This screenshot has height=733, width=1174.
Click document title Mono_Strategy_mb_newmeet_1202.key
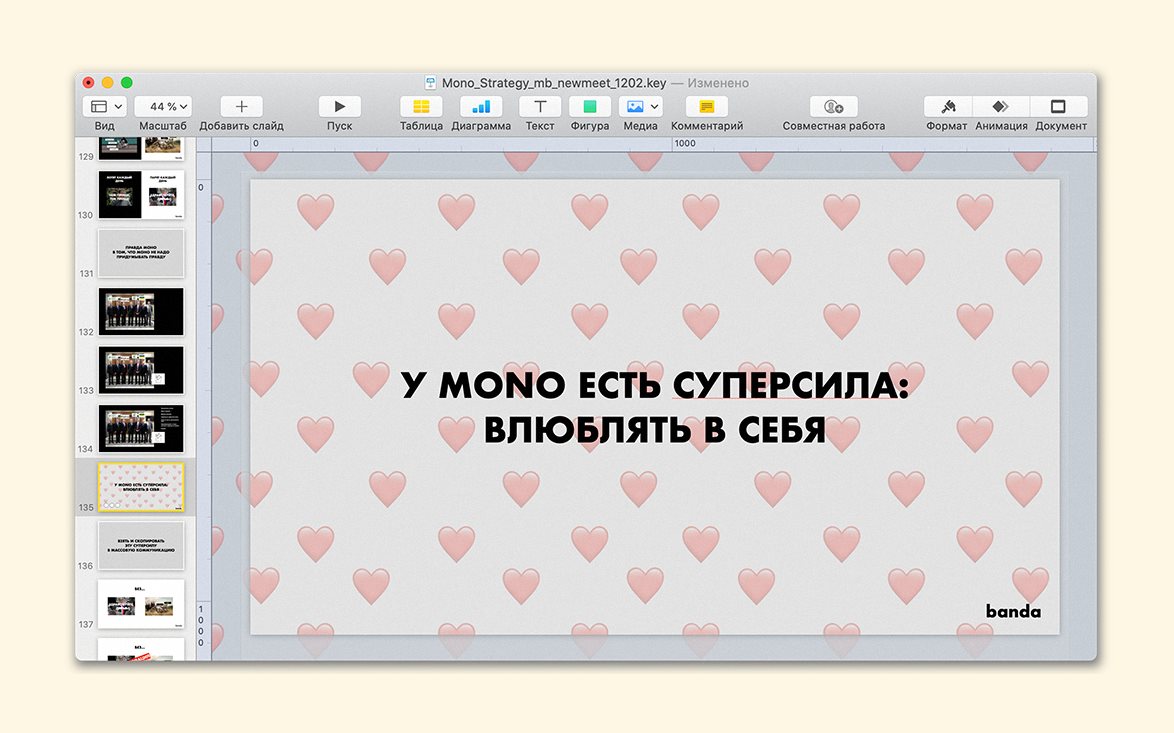pyautogui.click(x=554, y=83)
